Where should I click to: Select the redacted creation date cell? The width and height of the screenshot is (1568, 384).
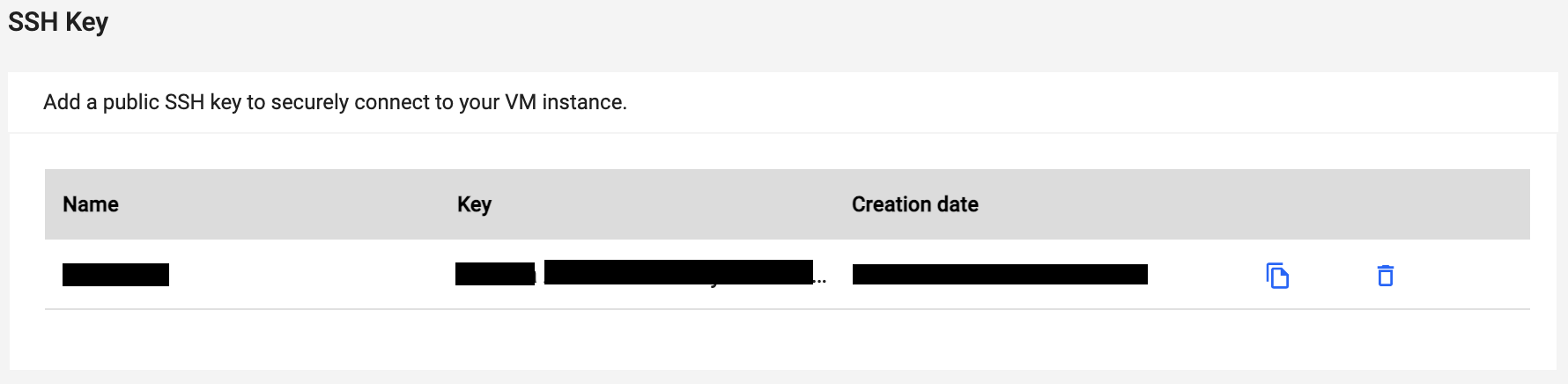[1000, 274]
